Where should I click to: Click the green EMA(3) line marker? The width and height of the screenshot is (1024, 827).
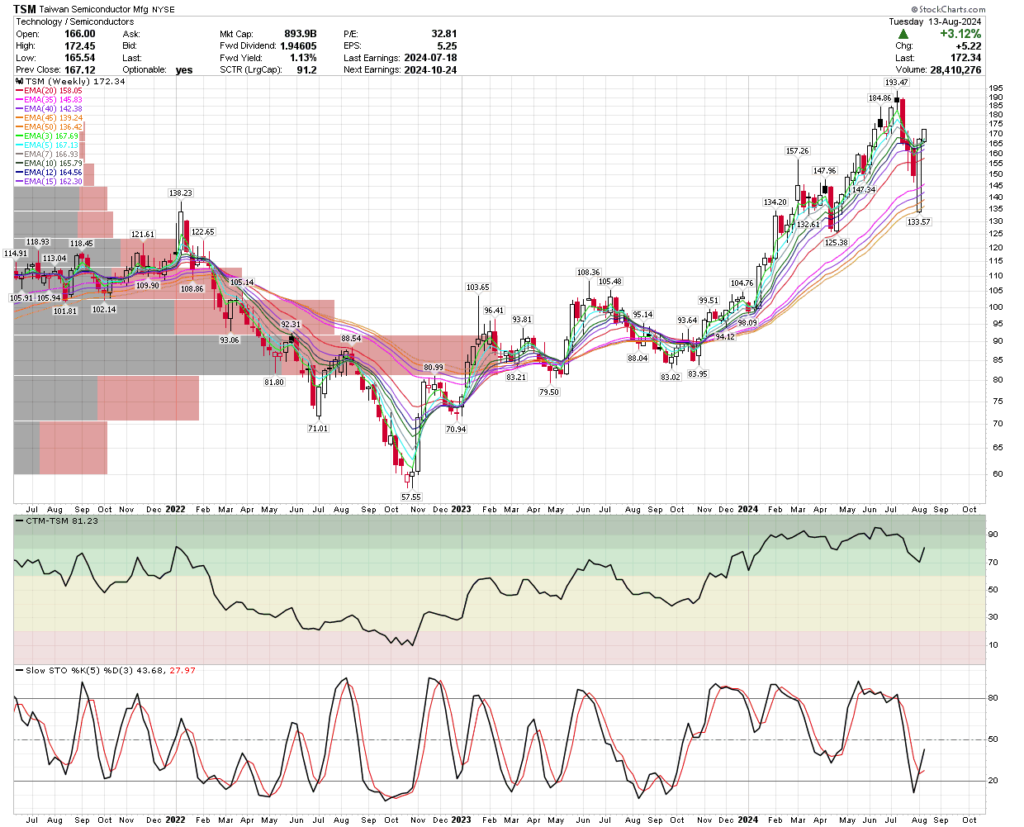[x=18, y=133]
